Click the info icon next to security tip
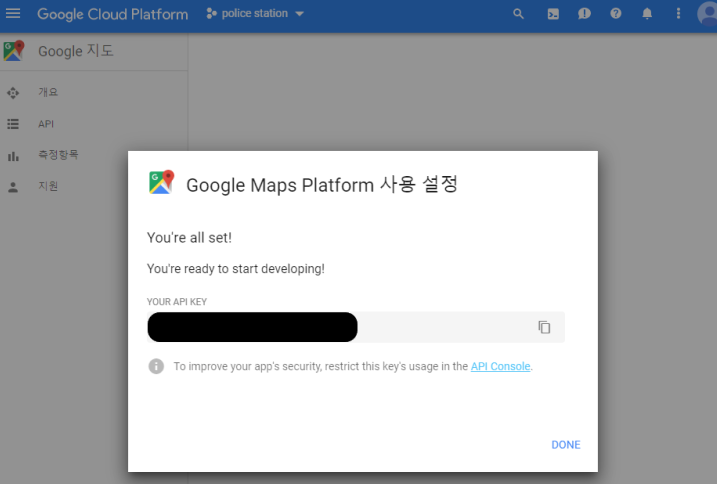The width and height of the screenshot is (717, 484). [156, 366]
